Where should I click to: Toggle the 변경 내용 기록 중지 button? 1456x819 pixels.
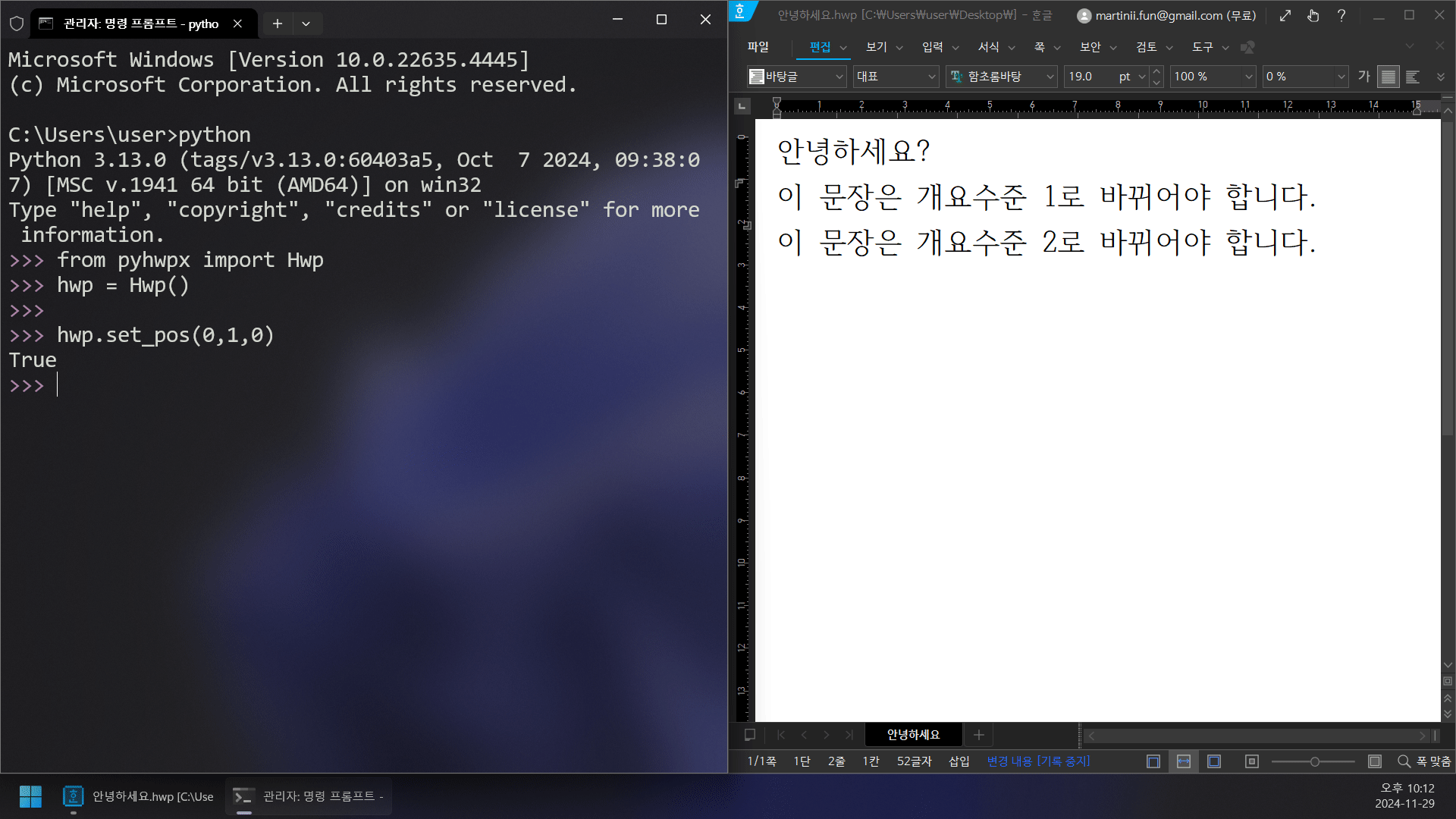tap(1038, 761)
